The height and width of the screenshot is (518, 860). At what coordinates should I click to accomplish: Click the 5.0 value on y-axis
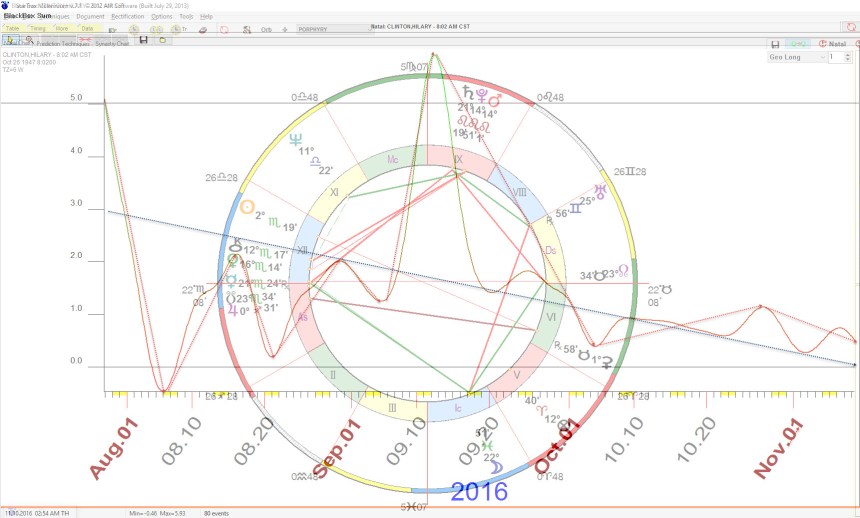click(76, 98)
